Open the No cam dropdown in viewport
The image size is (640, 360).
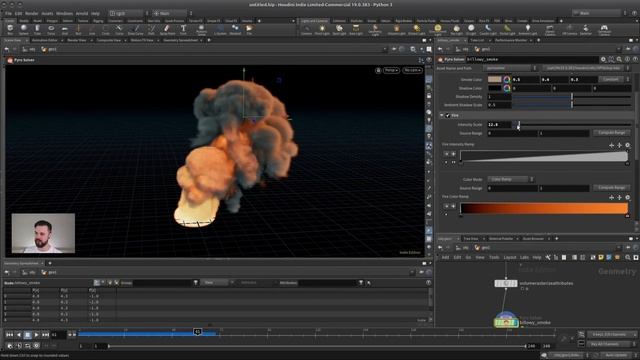pyautogui.click(x=412, y=70)
